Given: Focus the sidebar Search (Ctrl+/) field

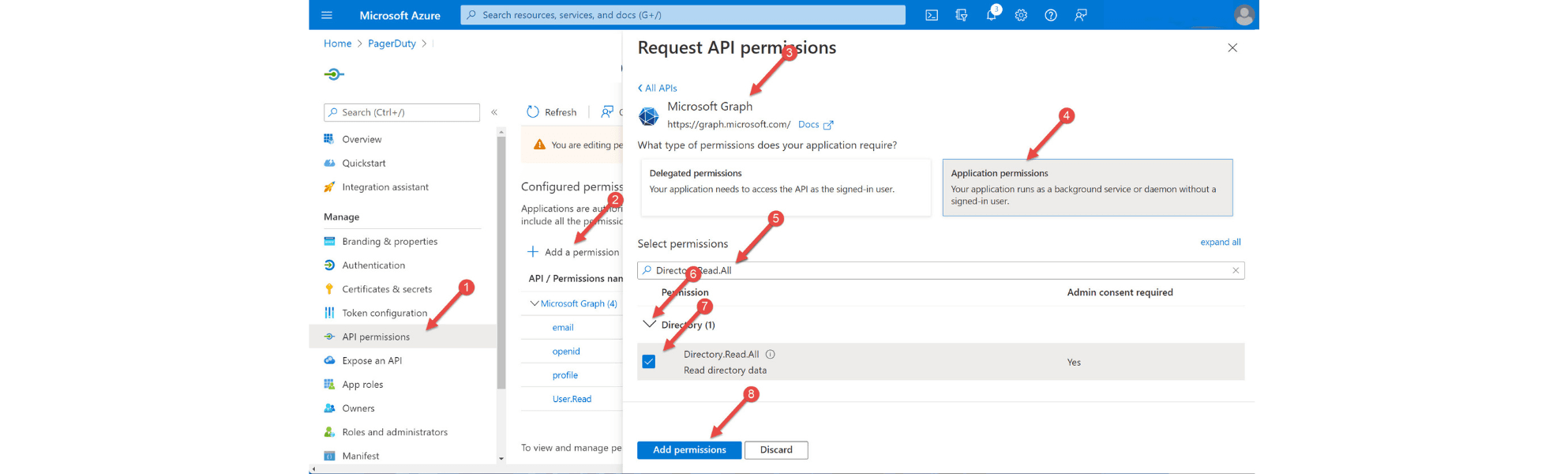Looking at the screenshot, I should click(x=402, y=112).
